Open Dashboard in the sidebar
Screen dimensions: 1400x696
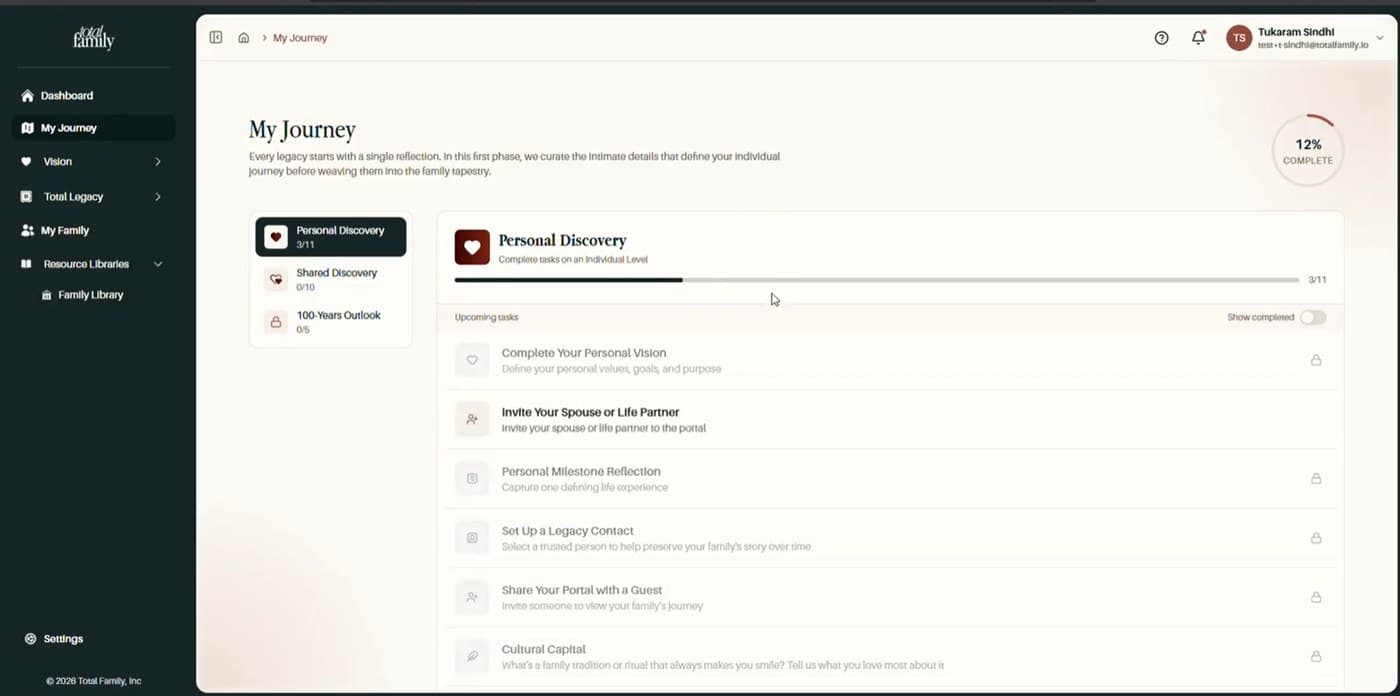coord(93,96)
